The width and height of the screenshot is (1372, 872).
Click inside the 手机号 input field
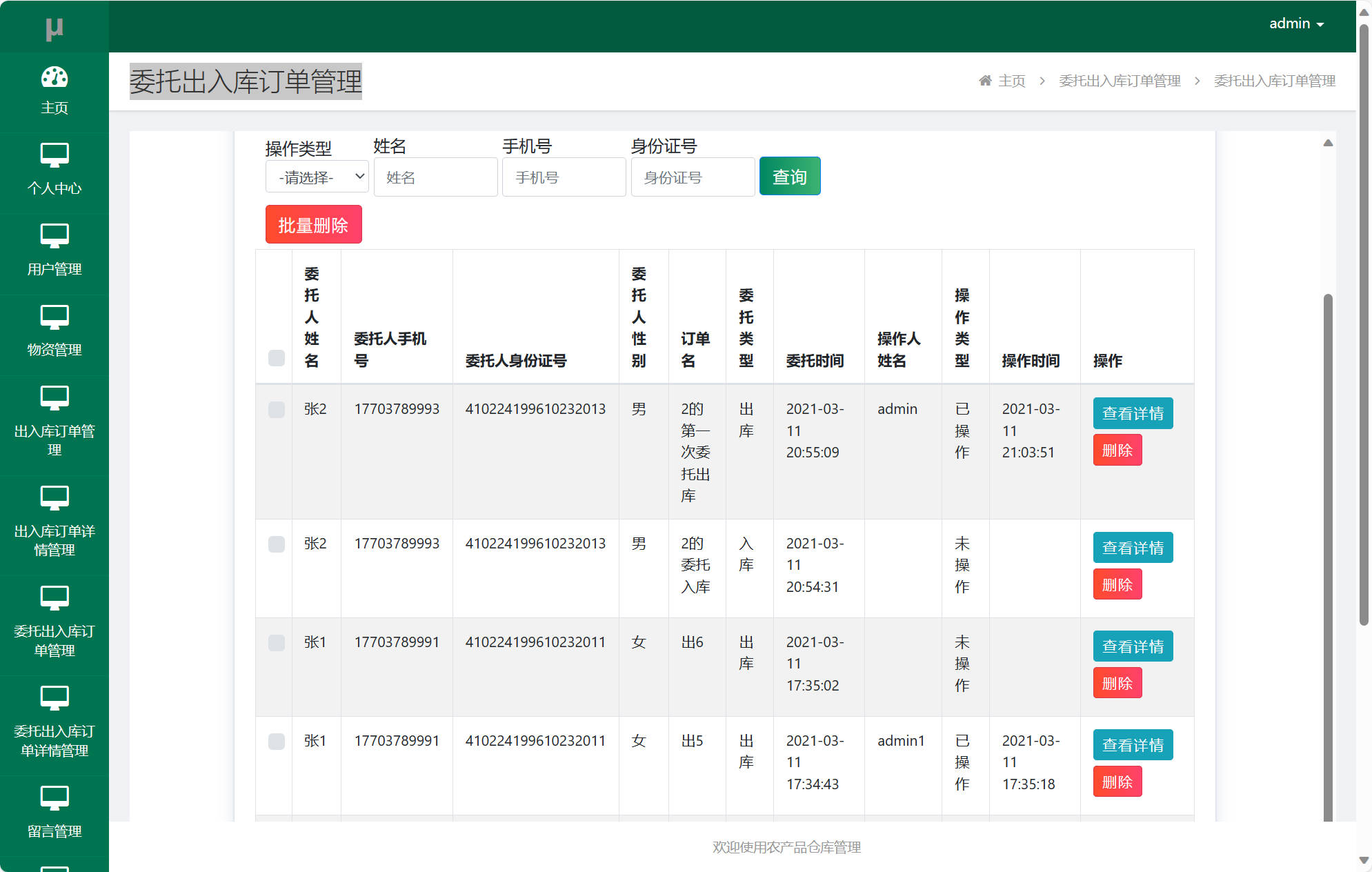click(564, 177)
